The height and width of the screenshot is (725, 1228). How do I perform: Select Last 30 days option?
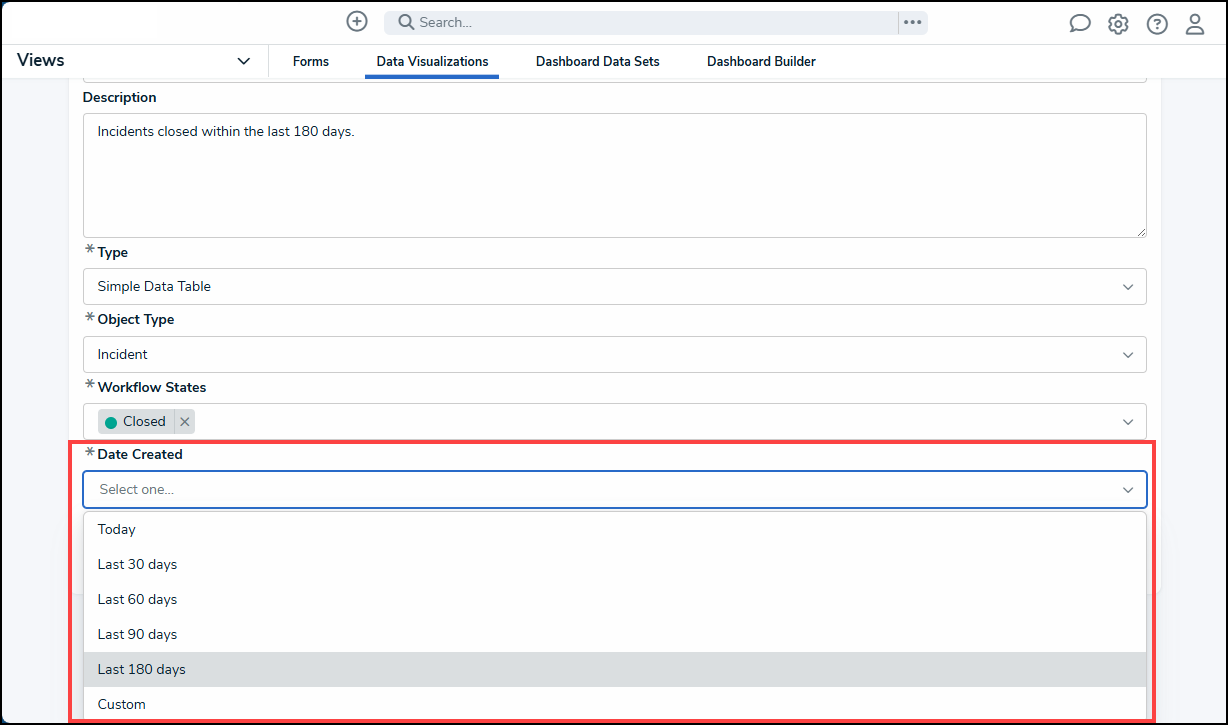[614, 564]
